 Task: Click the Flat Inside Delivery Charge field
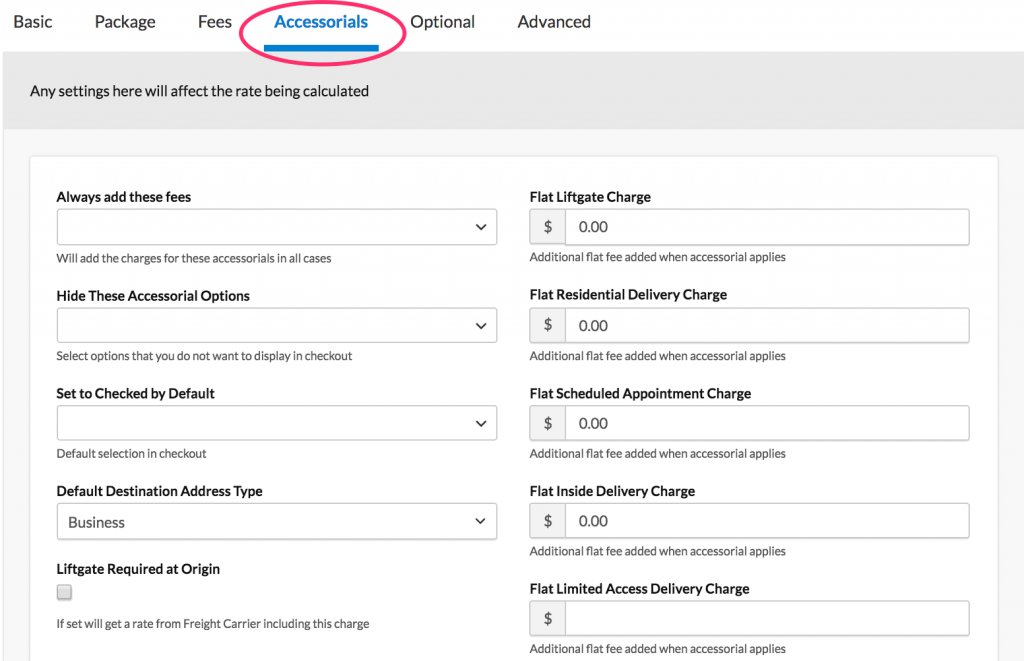[766, 521]
